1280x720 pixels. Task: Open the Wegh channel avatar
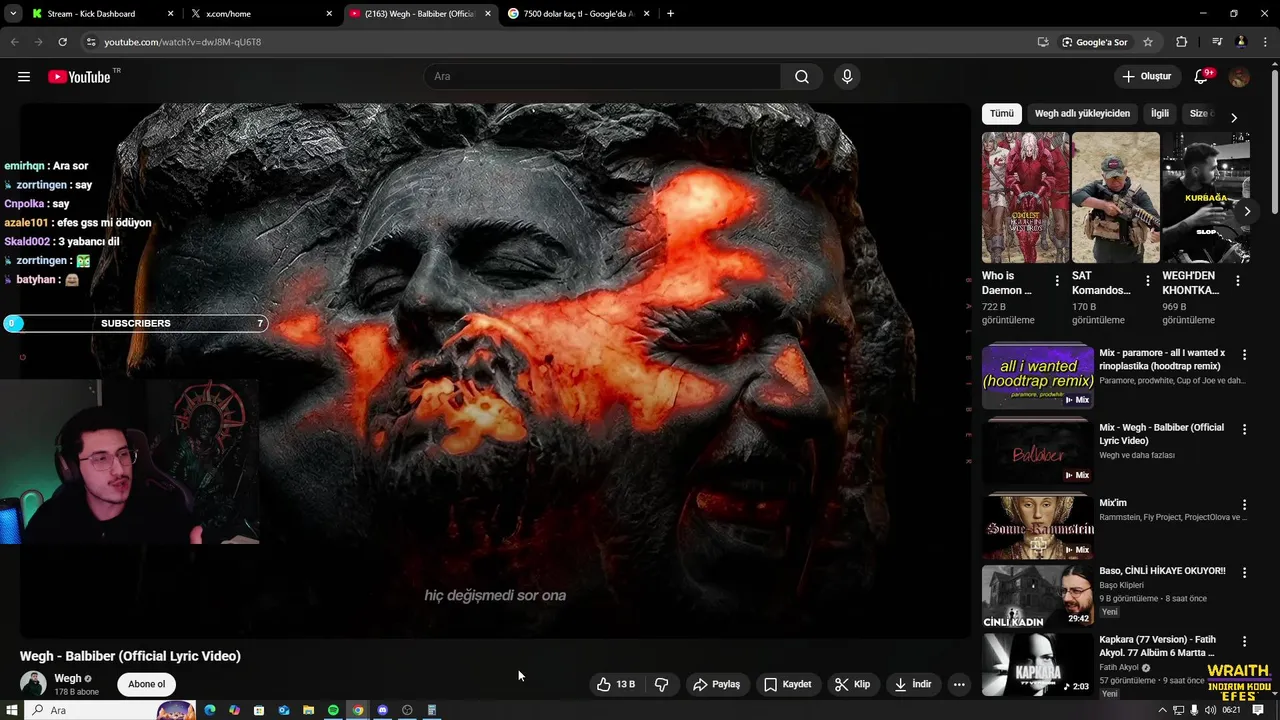click(x=33, y=684)
